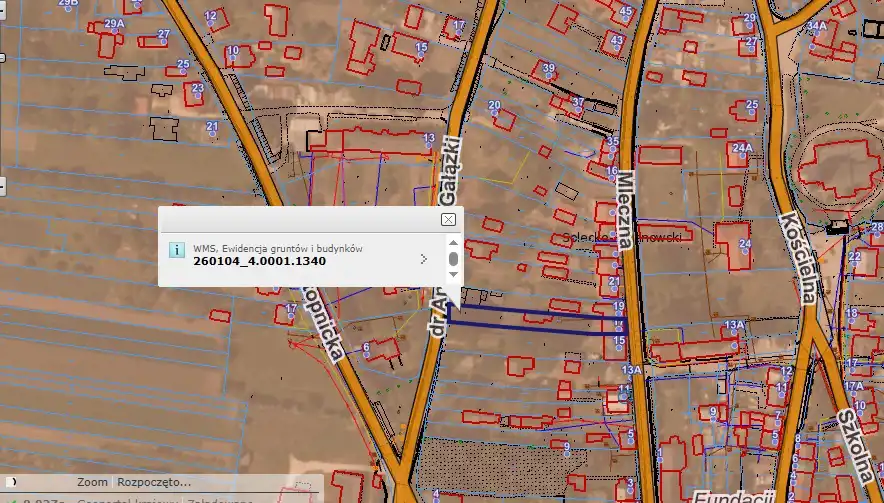Click the highlighted dark blue parcel outline
Image resolution: width=884 pixels, height=503 pixels.
(x=530, y=316)
